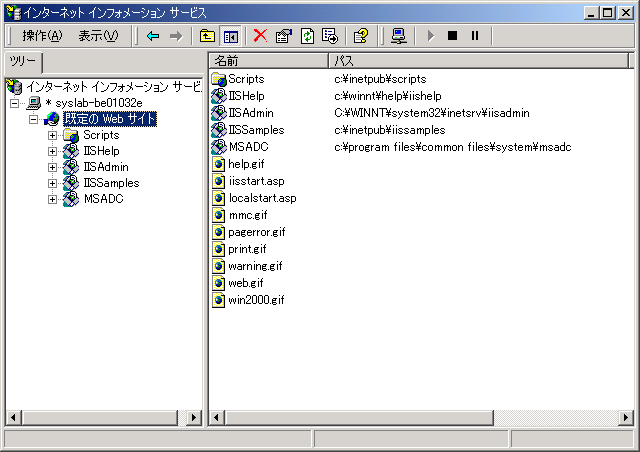The width and height of the screenshot is (640, 452).
Task: Click the print.gif file icon
Action: [x=219, y=249]
